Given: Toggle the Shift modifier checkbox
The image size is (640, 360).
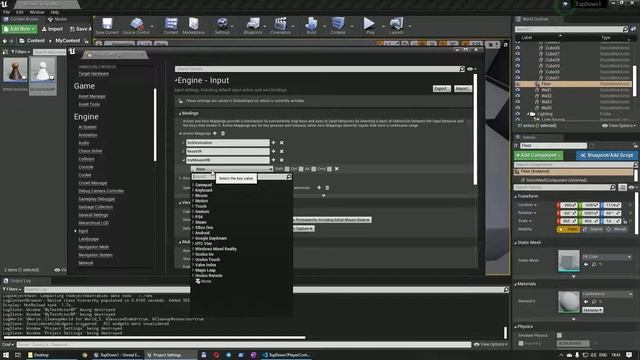Looking at the screenshot, I should click(x=287, y=169).
